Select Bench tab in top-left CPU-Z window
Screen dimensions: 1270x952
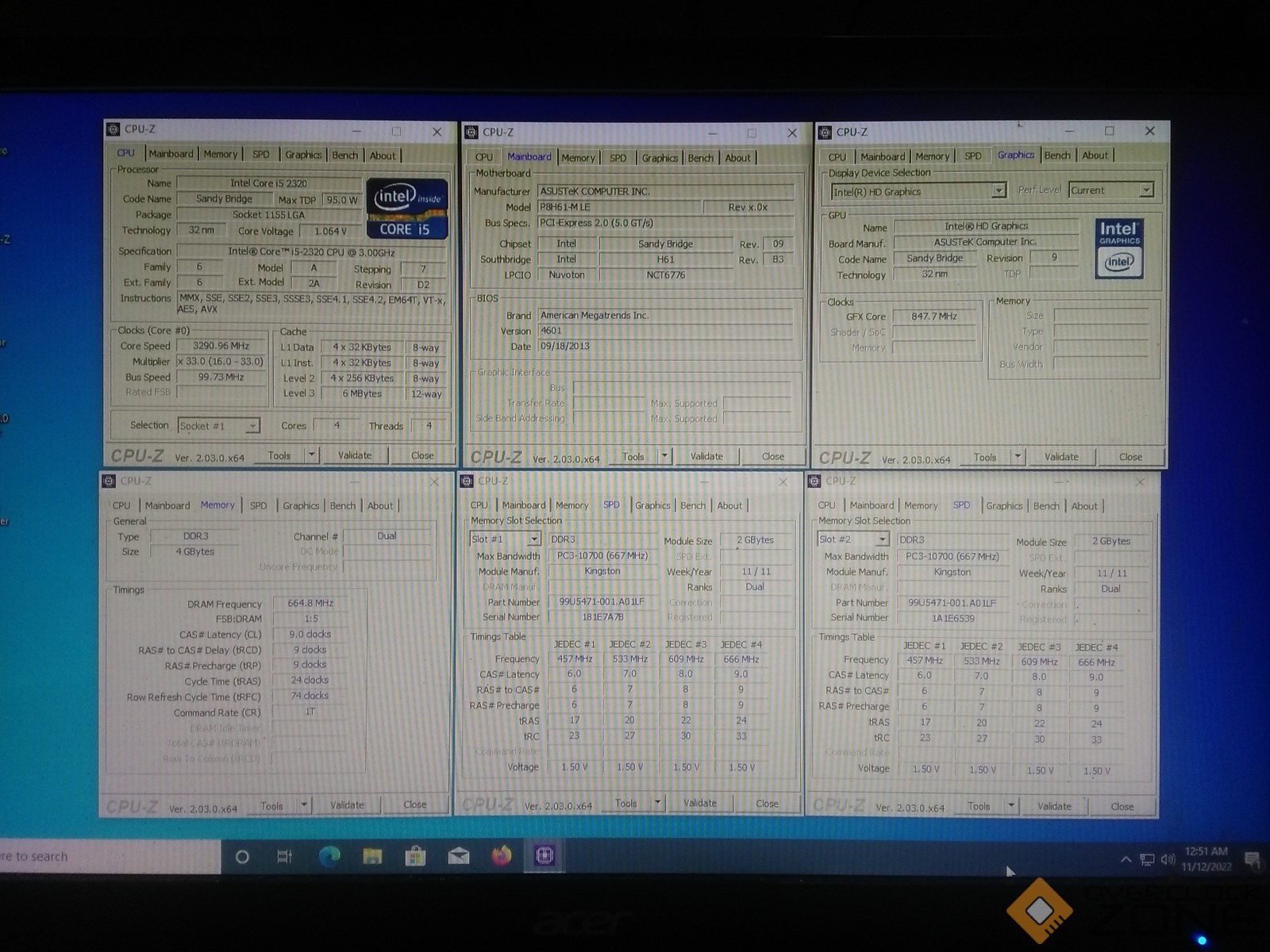[344, 155]
